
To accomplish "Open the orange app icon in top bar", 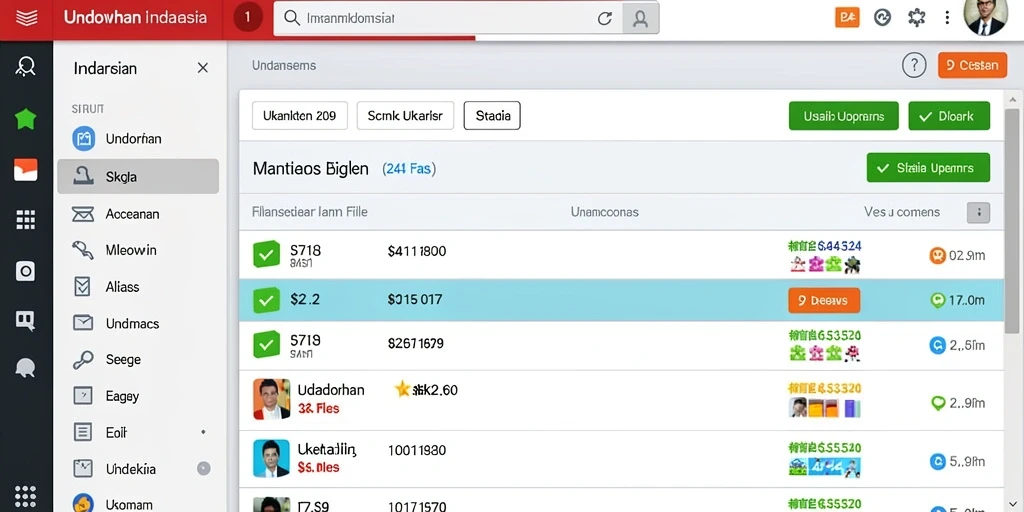I will pyautogui.click(x=847, y=18).
